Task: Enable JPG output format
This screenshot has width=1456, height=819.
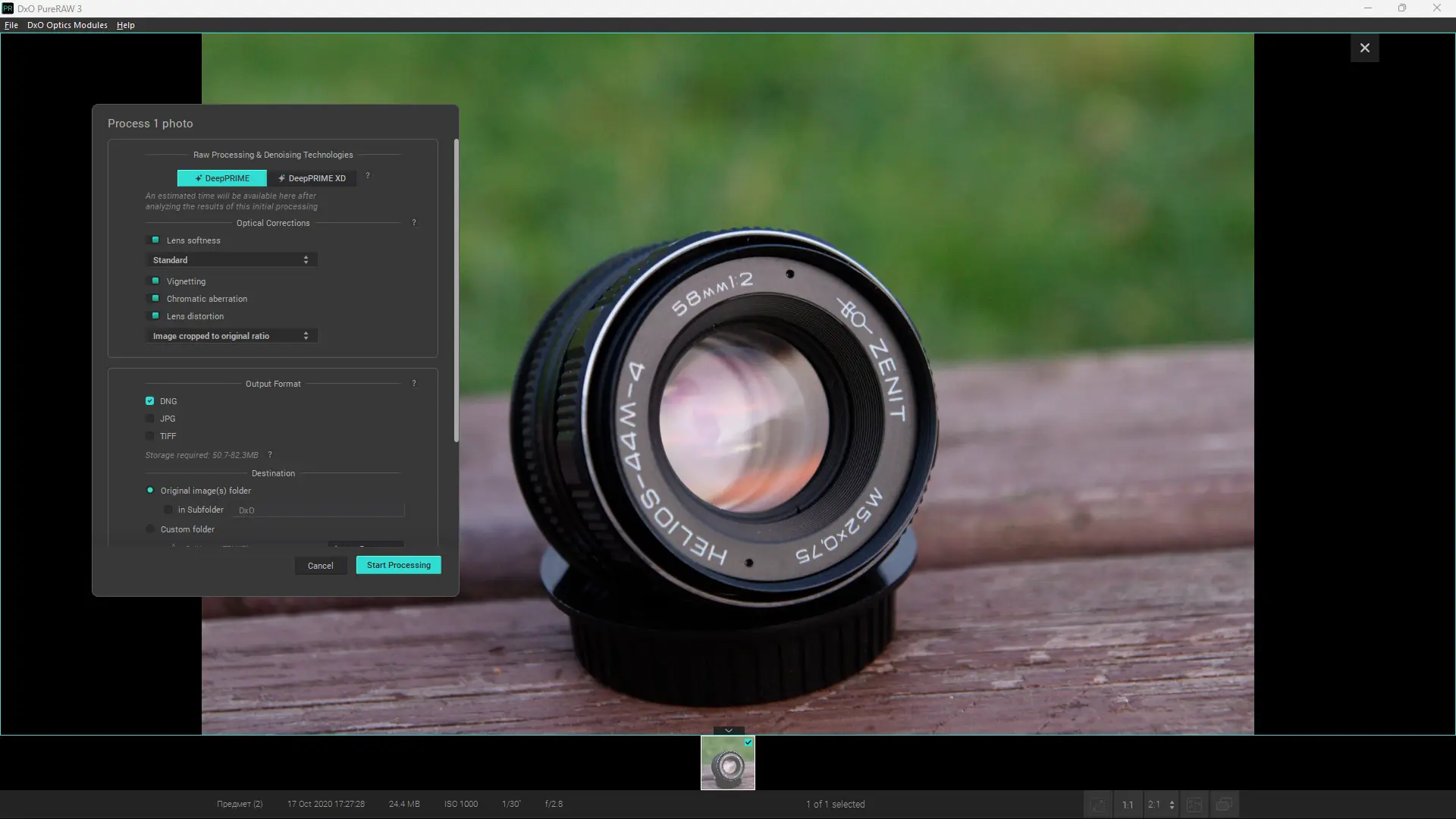Action: [x=150, y=419]
